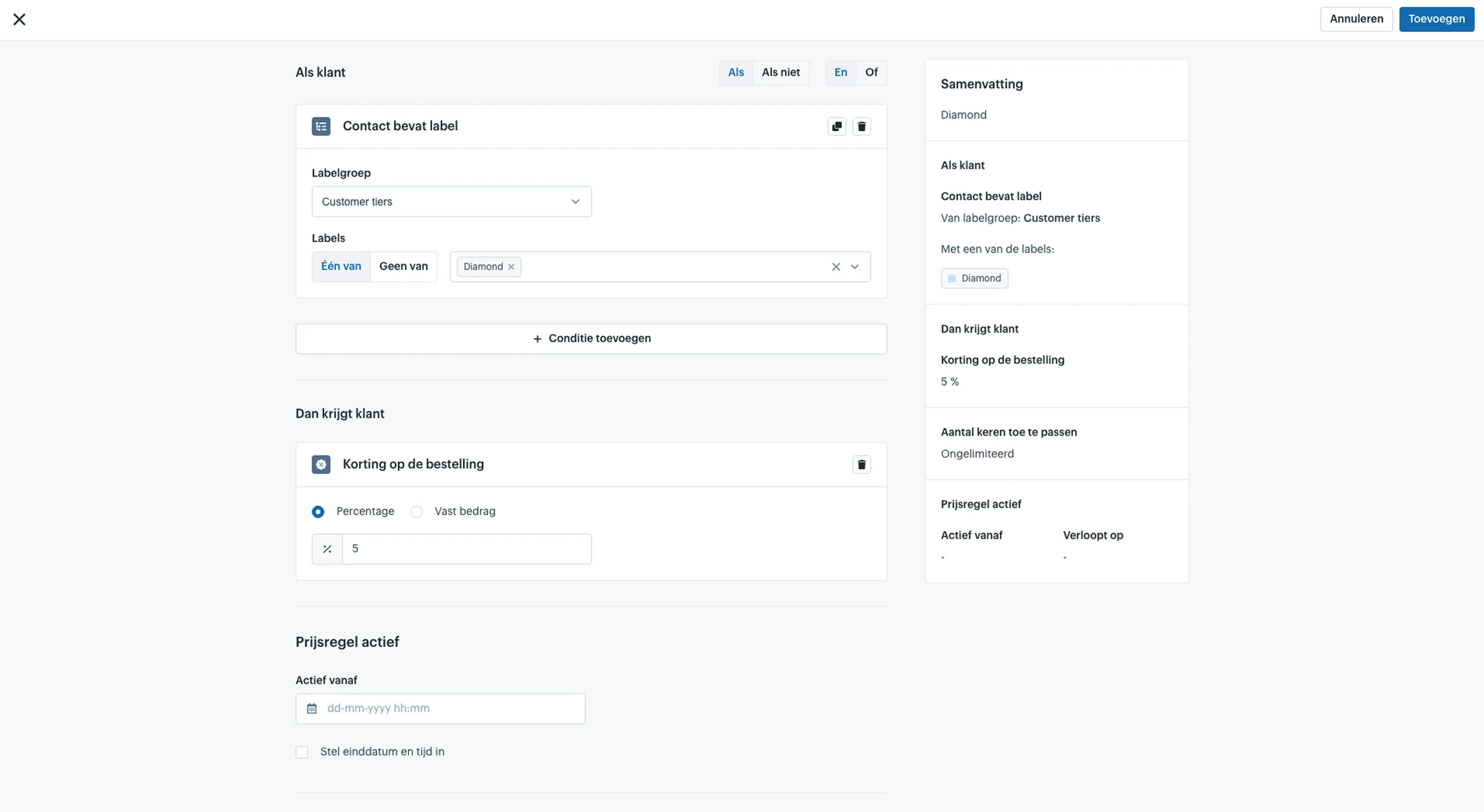The image size is (1484, 812).
Task: Remove the Diamond label chip
Action: click(511, 267)
